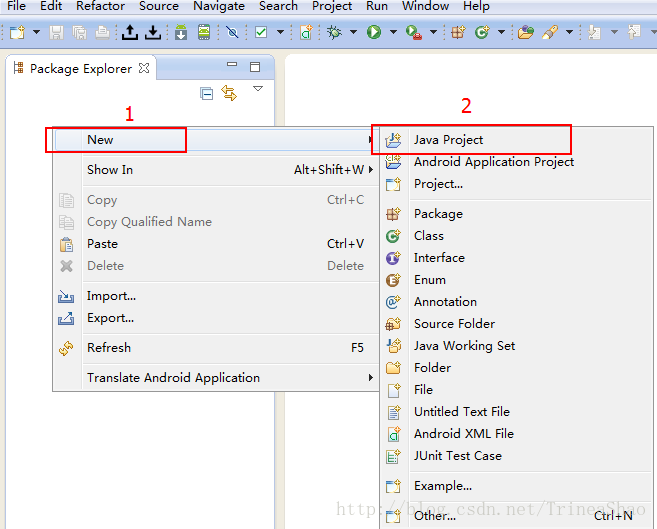Select Annotation in New submenu
The width and height of the screenshot is (657, 529).
[517, 302]
